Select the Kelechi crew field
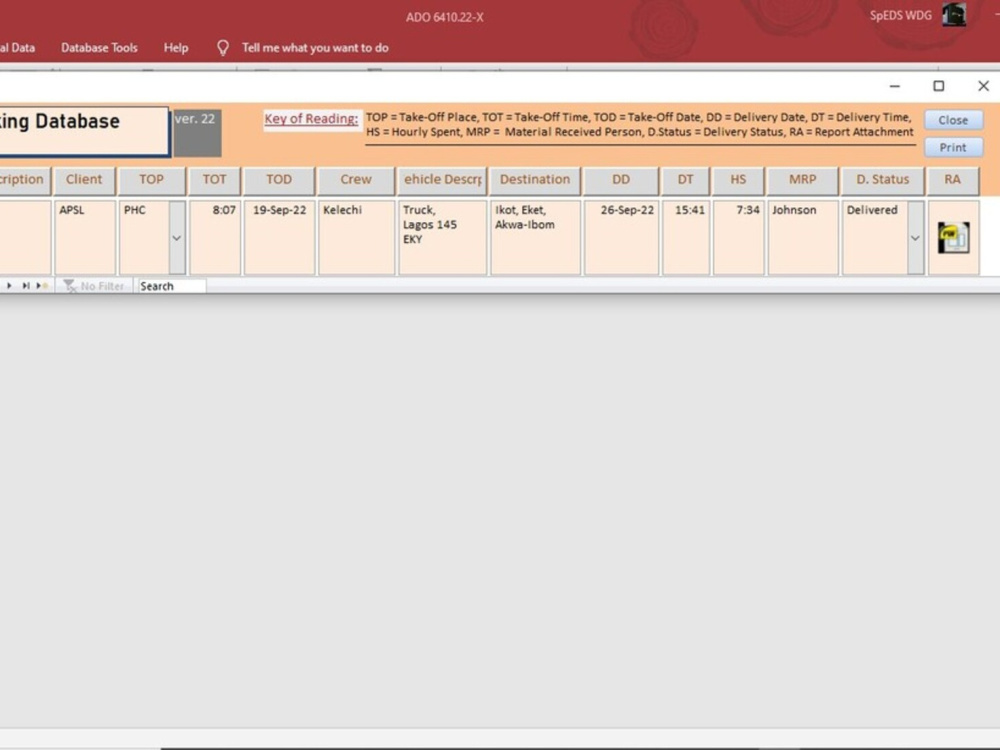Screen dimensions: 1000x750 tap(357, 238)
